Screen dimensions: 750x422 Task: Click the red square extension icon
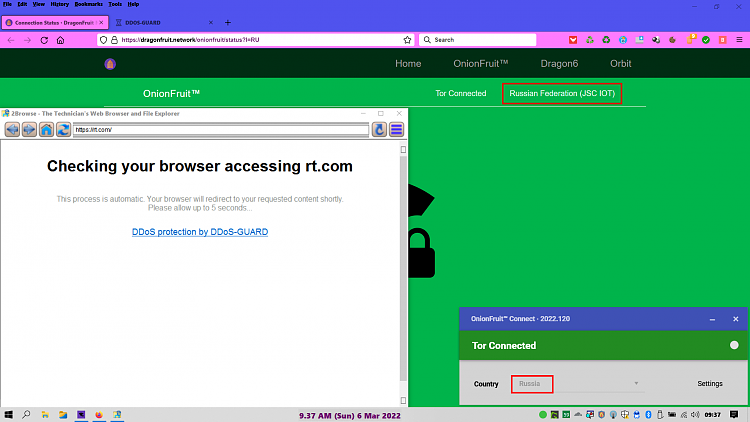[723, 40]
